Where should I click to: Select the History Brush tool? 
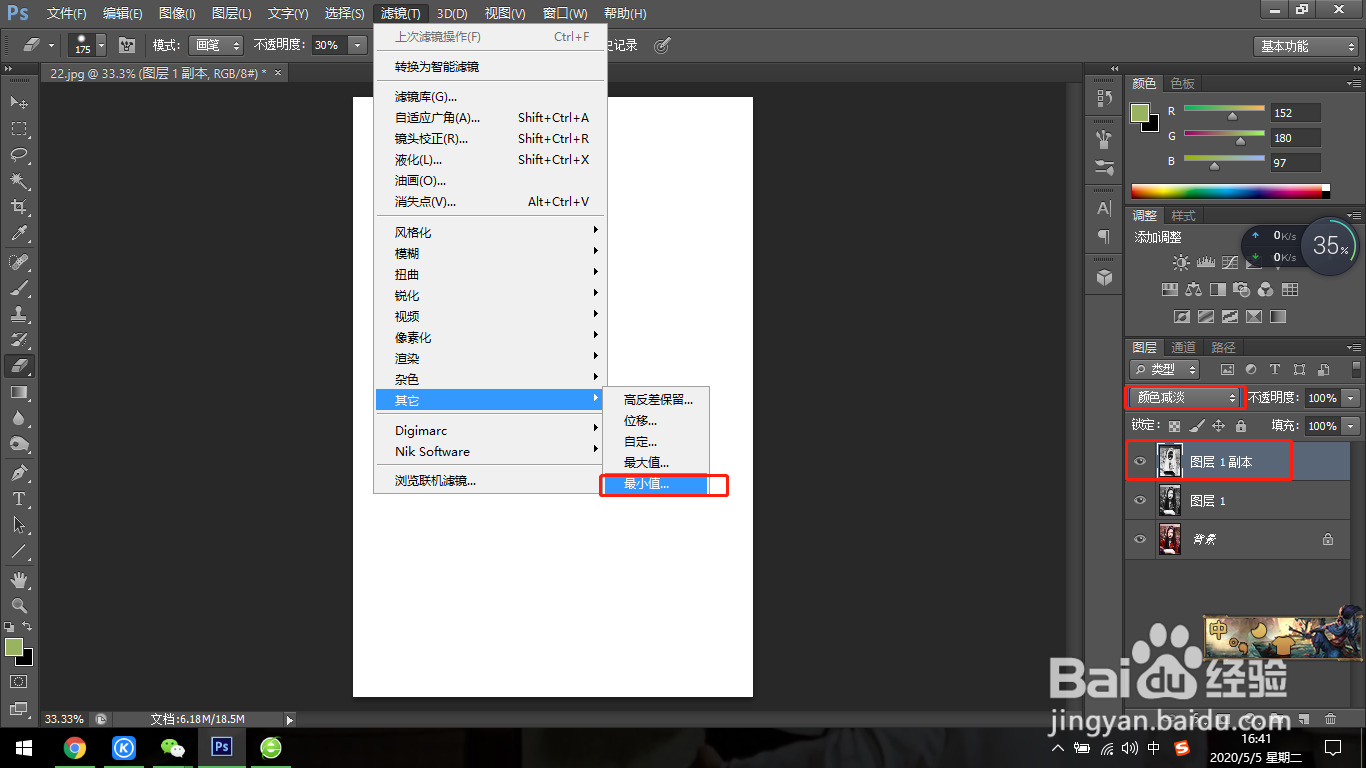pos(19,340)
